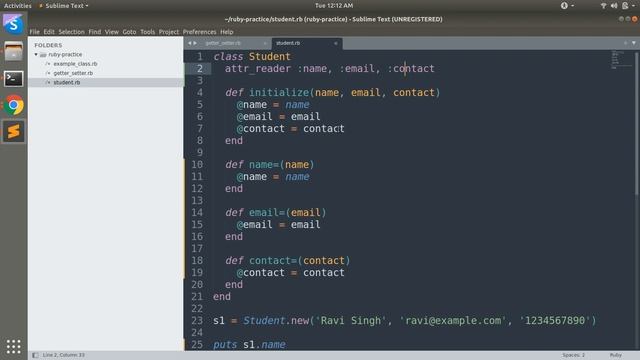Click line number 1 in the gutter
The height and width of the screenshot is (360, 640).
tap(199, 56)
